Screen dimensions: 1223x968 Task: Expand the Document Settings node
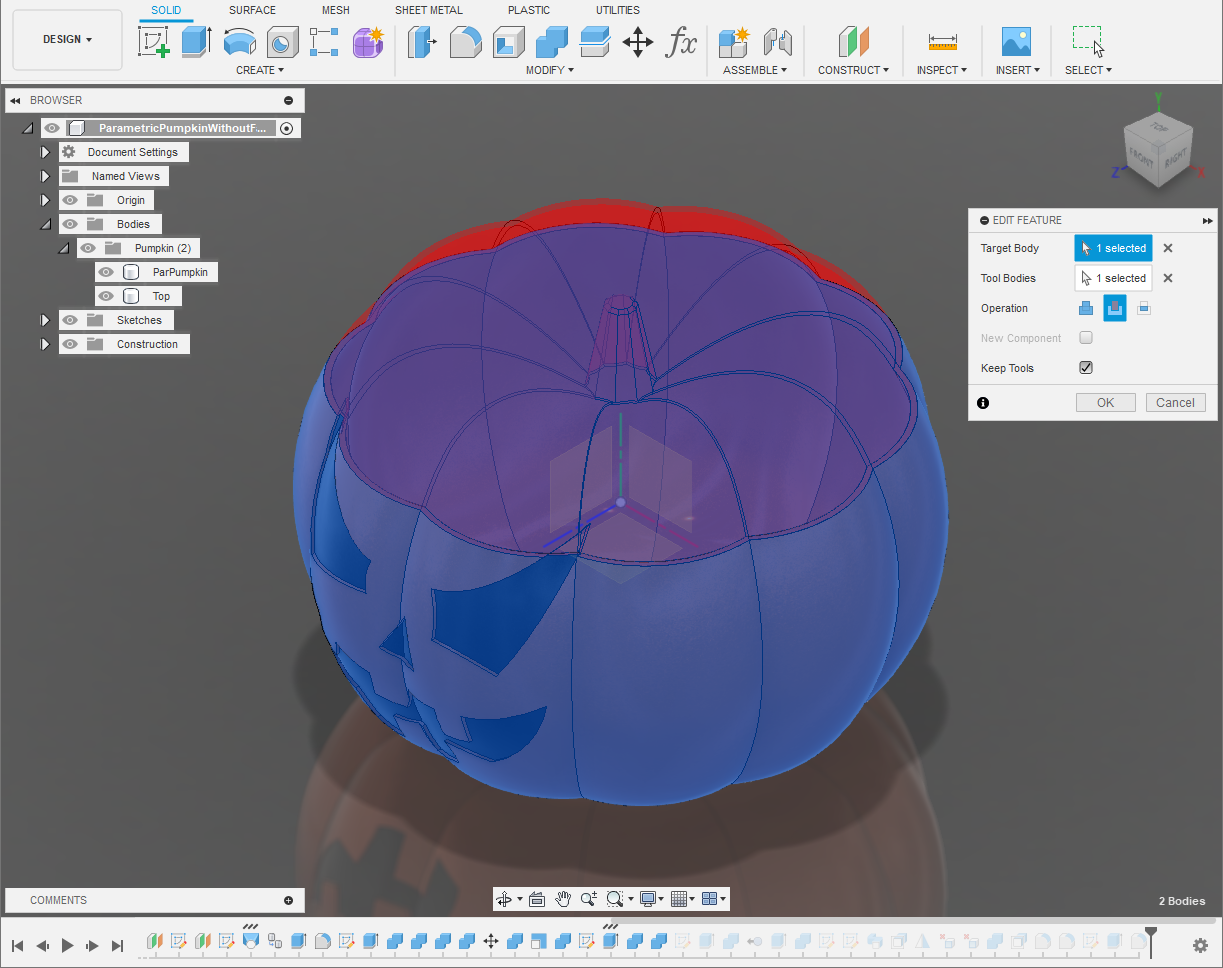coord(45,152)
